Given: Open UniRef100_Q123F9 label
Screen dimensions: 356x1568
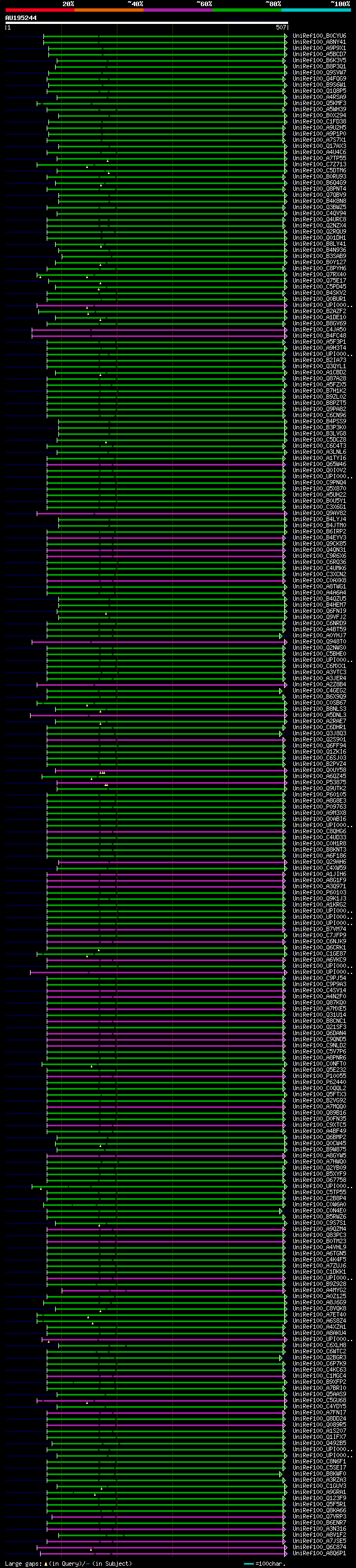Looking at the screenshot, I should point(319,1498).
